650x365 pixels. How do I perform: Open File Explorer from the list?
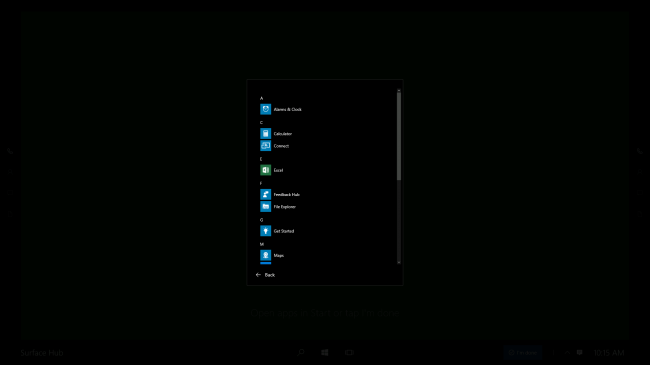(278, 207)
